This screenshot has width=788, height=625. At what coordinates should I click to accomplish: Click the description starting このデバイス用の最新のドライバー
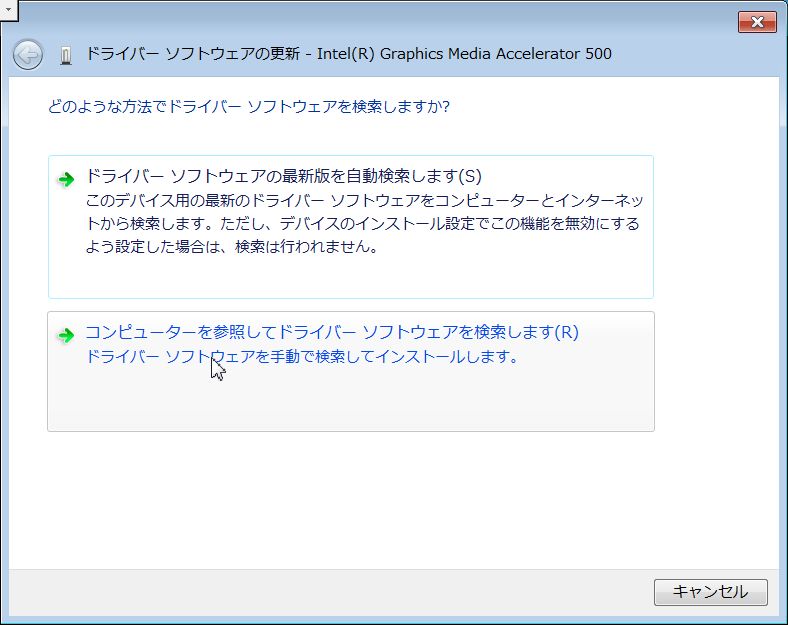coord(364,224)
